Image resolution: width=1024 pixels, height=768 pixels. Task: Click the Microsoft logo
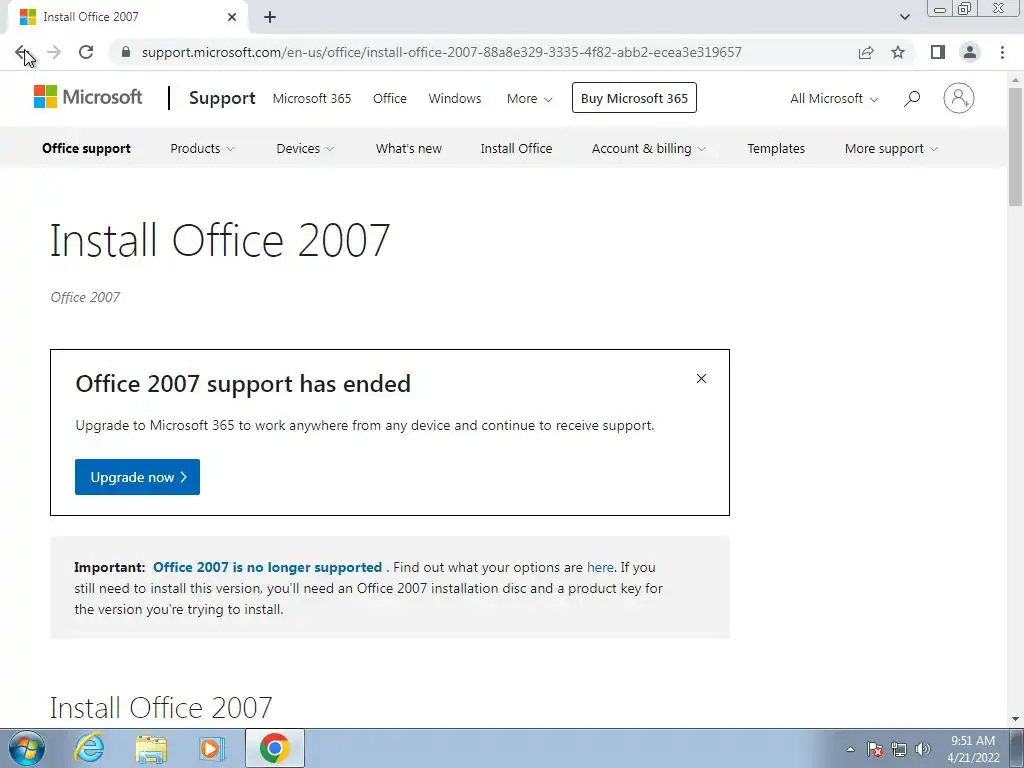(88, 97)
